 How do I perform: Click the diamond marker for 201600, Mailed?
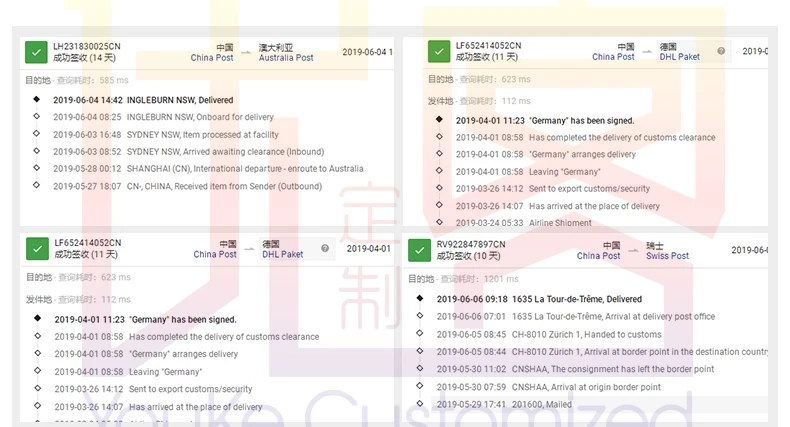click(x=420, y=403)
